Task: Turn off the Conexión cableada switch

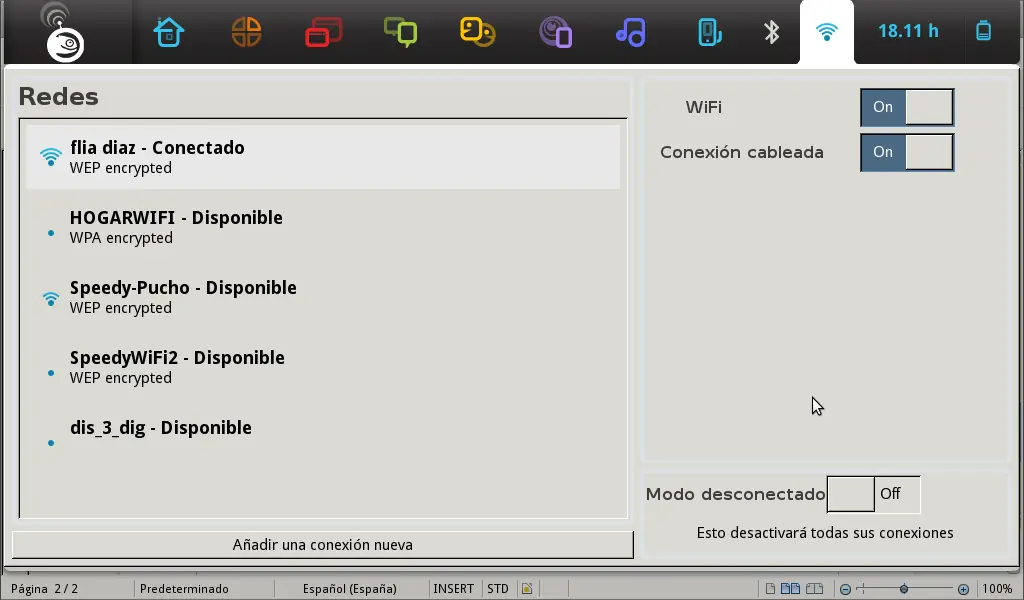Action: coord(907,152)
